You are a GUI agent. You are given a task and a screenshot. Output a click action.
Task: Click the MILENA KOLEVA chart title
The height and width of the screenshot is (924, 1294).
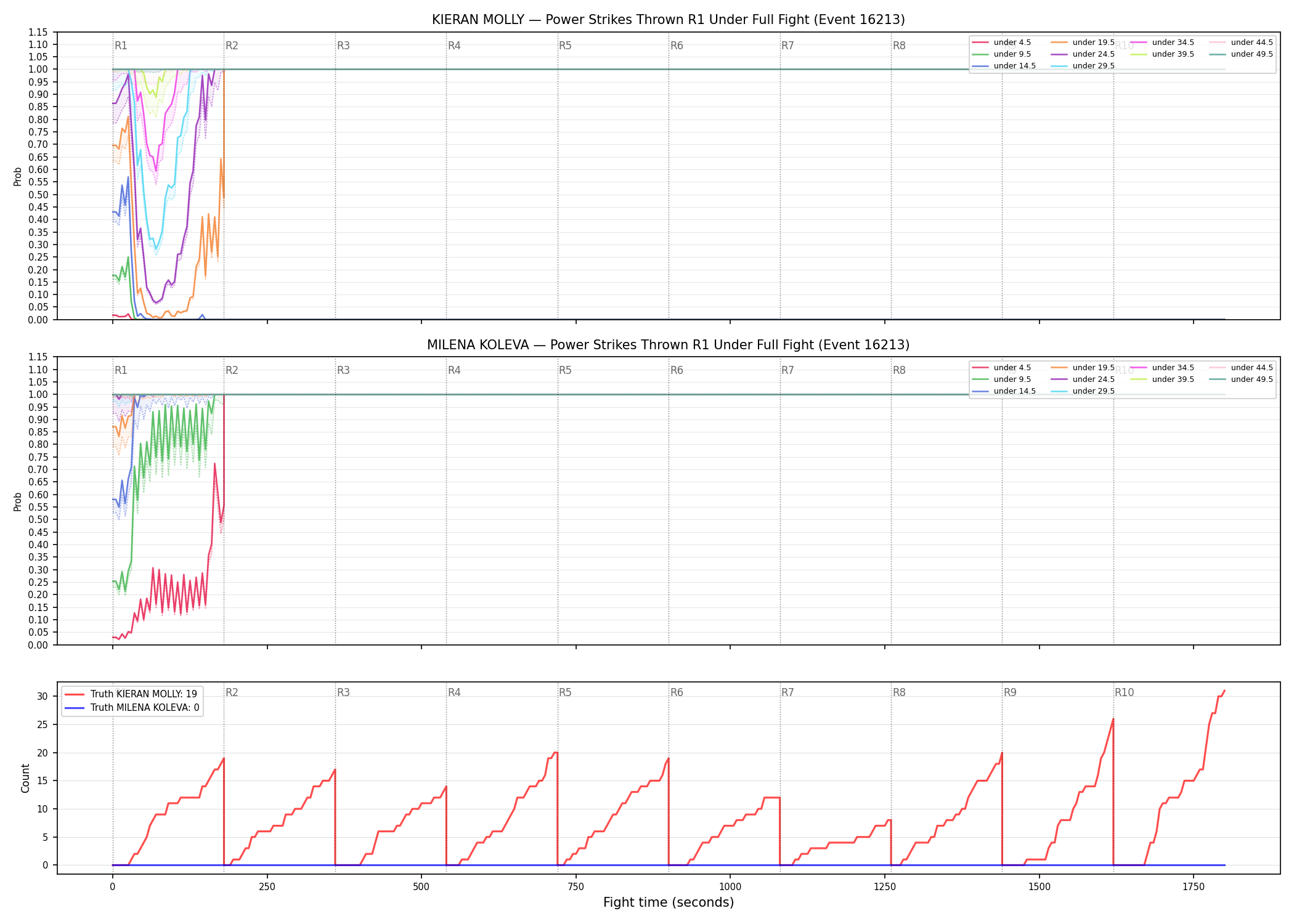pyautogui.click(x=669, y=345)
